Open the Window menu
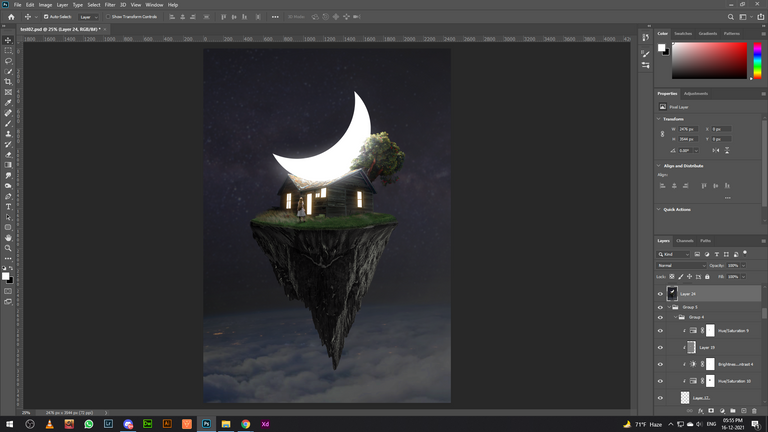Image resolution: width=768 pixels, height=432 pixels. tap(154, 5)
